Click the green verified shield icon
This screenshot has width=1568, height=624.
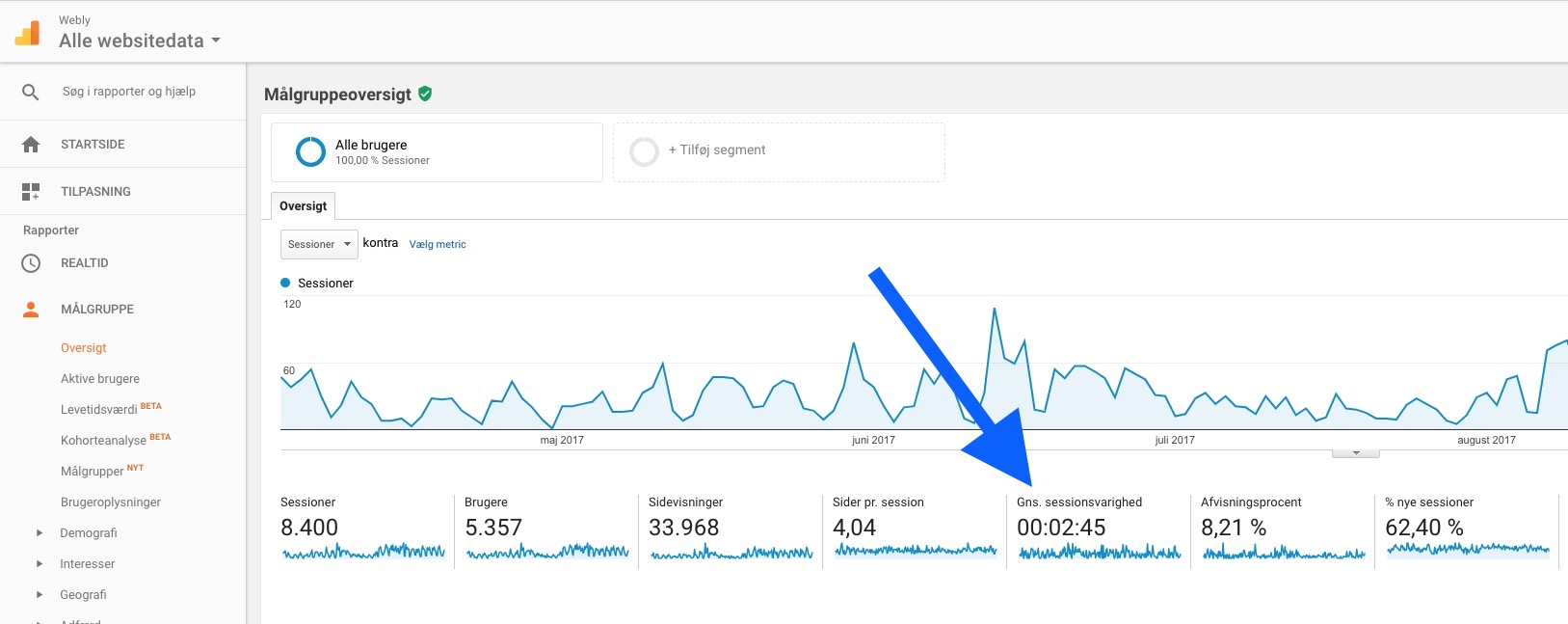pyautogui.click(x=425, y=94)
